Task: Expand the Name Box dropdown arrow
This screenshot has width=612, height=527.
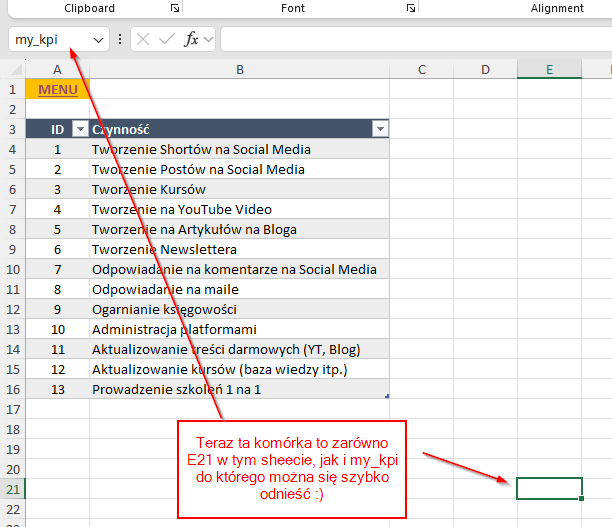Action: coord(98,40)
